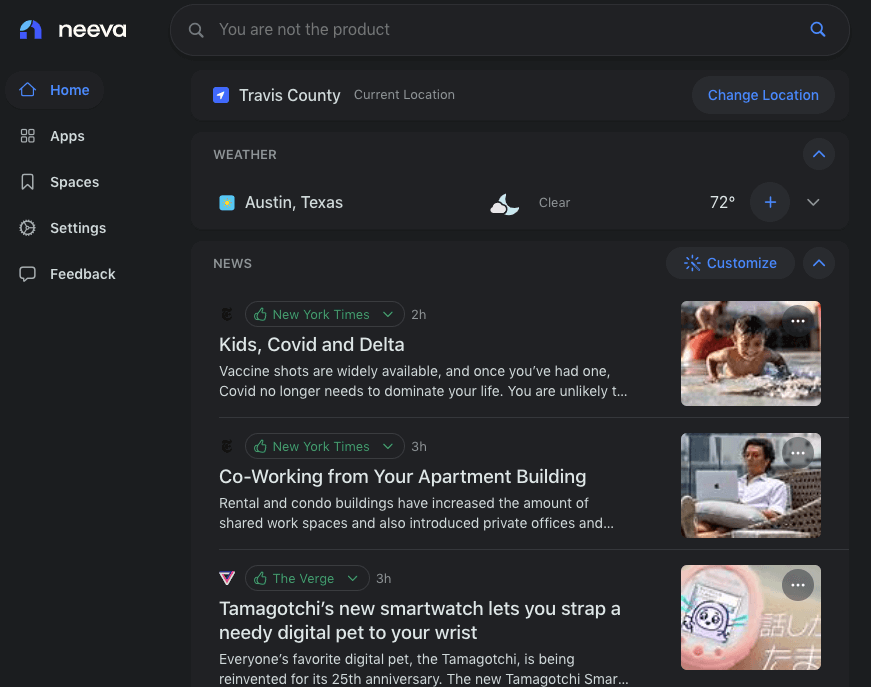Open Settings via the gear icon
The width and height of the screenshot is (871, 687).
[27, 228]
